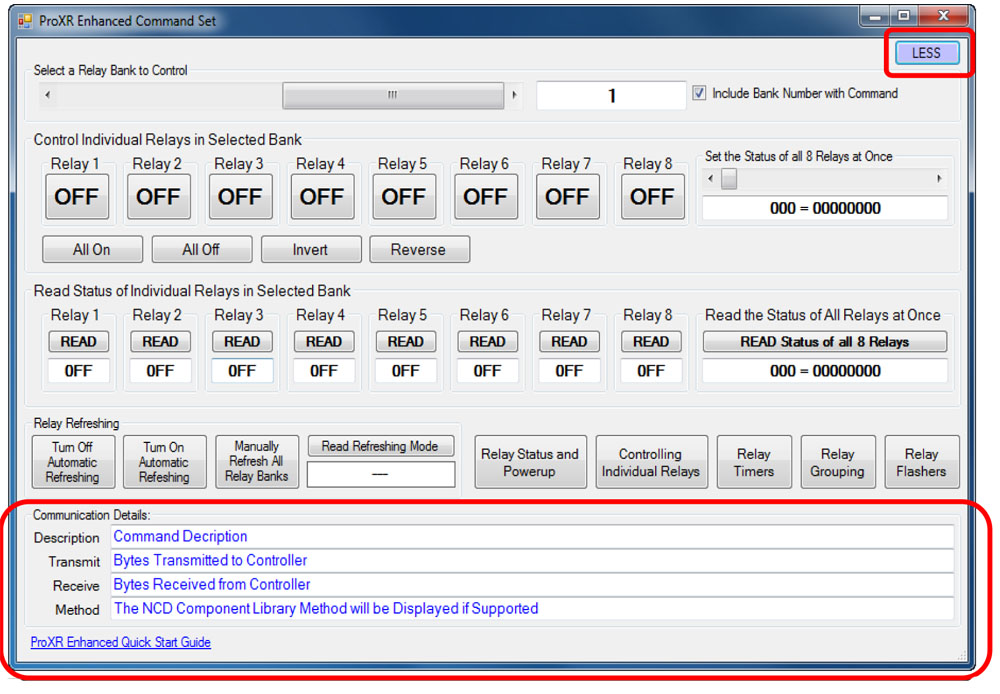Click the all-relays read result field
The width and height of the screenshot is (1000, 694).
pos(825,371)
